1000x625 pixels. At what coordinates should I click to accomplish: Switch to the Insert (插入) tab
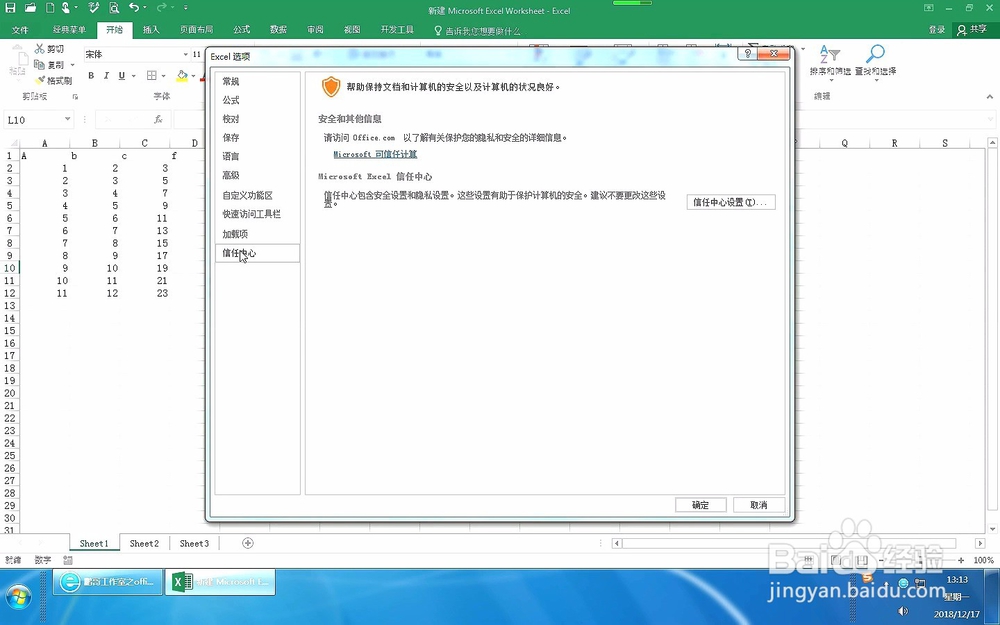pos(151,29)
